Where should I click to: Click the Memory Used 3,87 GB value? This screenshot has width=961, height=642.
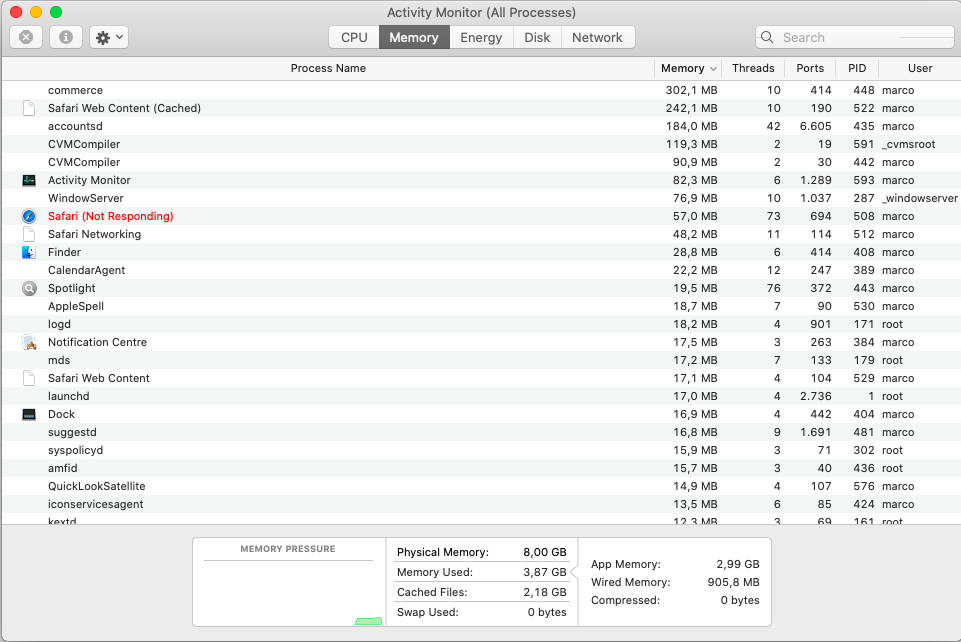[544, 572]
